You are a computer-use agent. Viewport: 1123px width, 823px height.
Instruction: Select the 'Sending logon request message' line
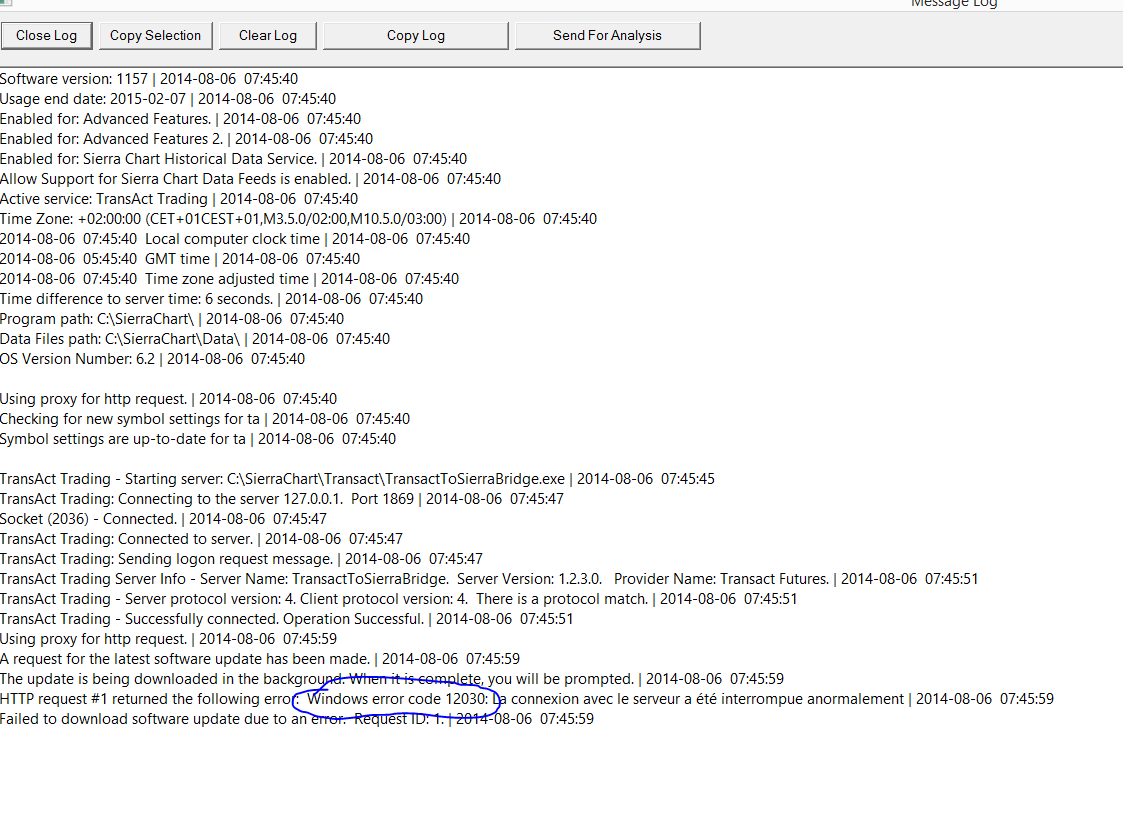[241, 560]
